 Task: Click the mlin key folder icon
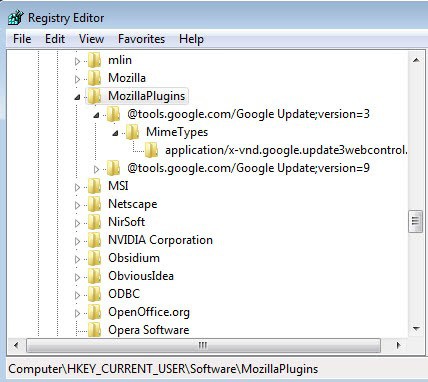pos(95,60)
